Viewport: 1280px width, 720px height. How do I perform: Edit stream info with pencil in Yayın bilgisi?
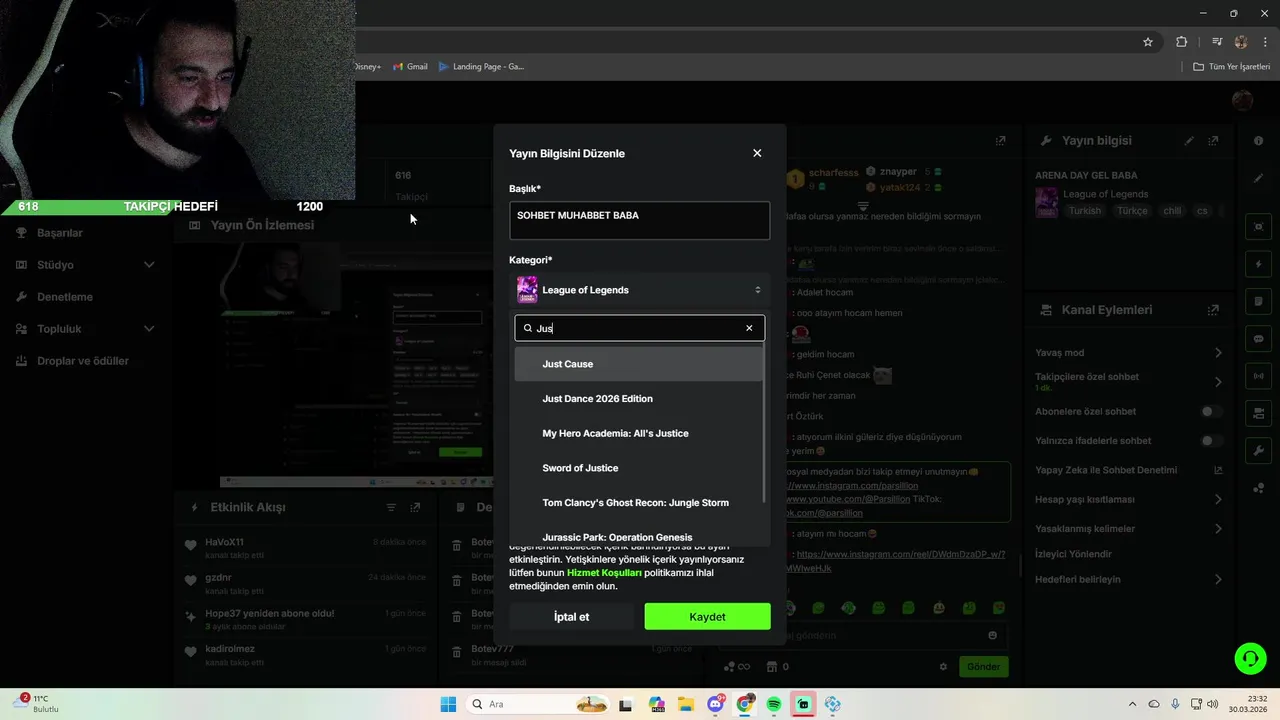point(1189,141)
